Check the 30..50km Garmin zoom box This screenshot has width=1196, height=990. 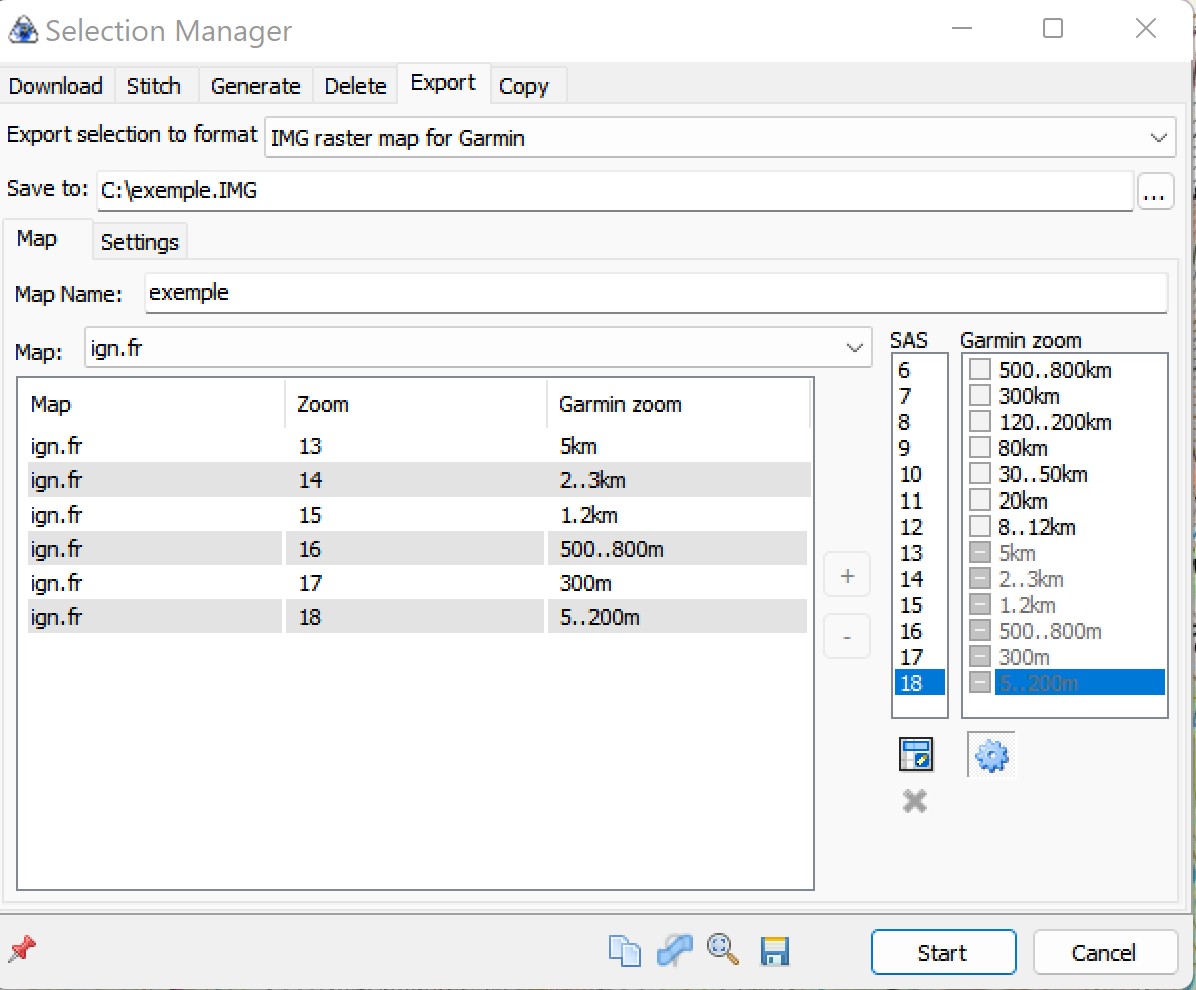pos(979,474)
